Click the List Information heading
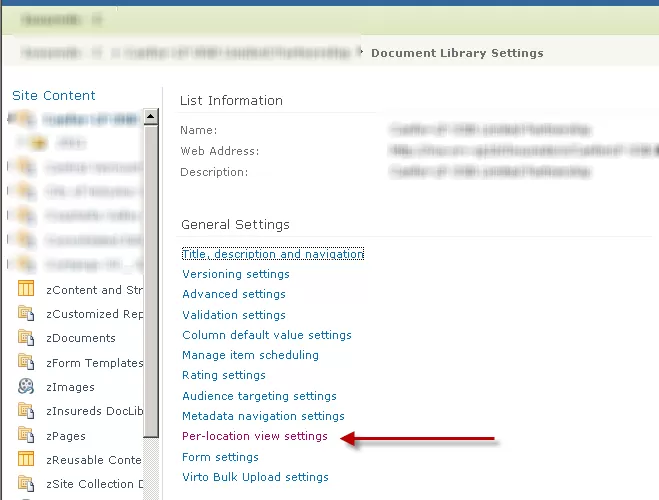 coord(231,100)
